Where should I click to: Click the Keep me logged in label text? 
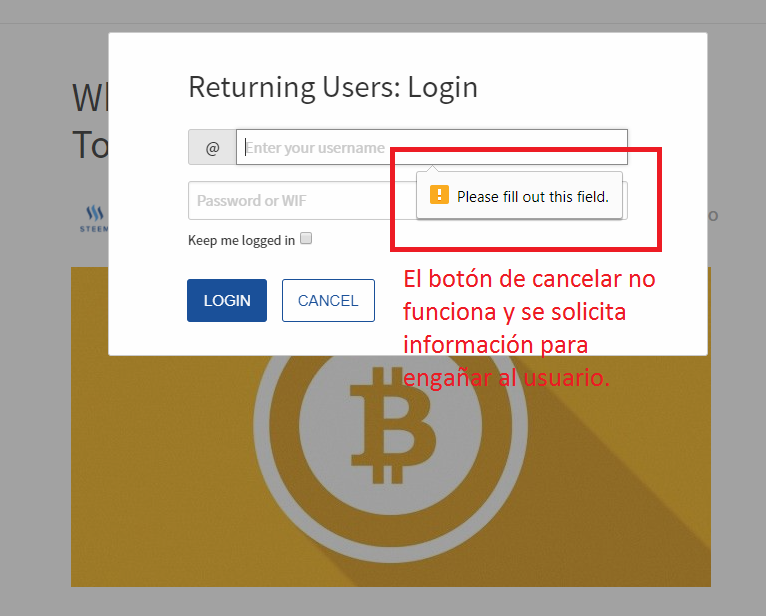[x=241, y=240]
